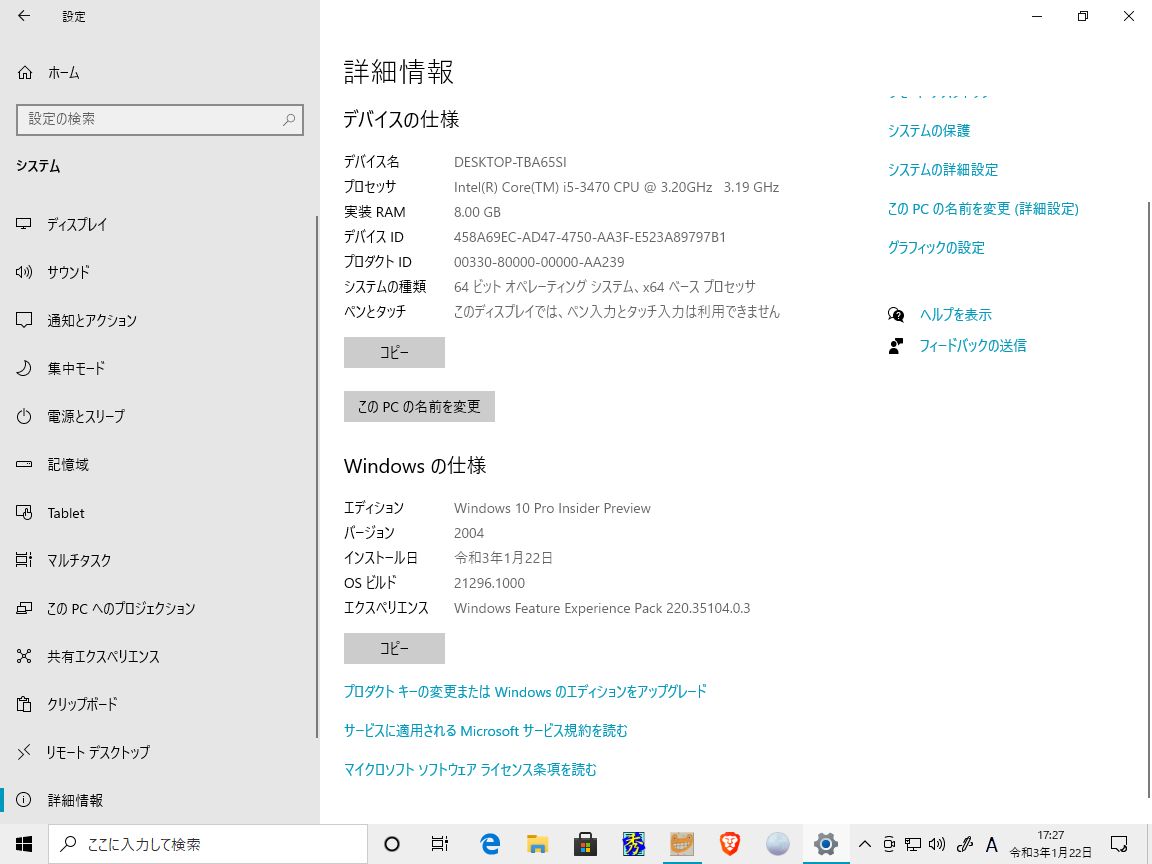Click product ID 00330-80000-00000-AA239
This screenshot has height=864, width=1152.
539,262
